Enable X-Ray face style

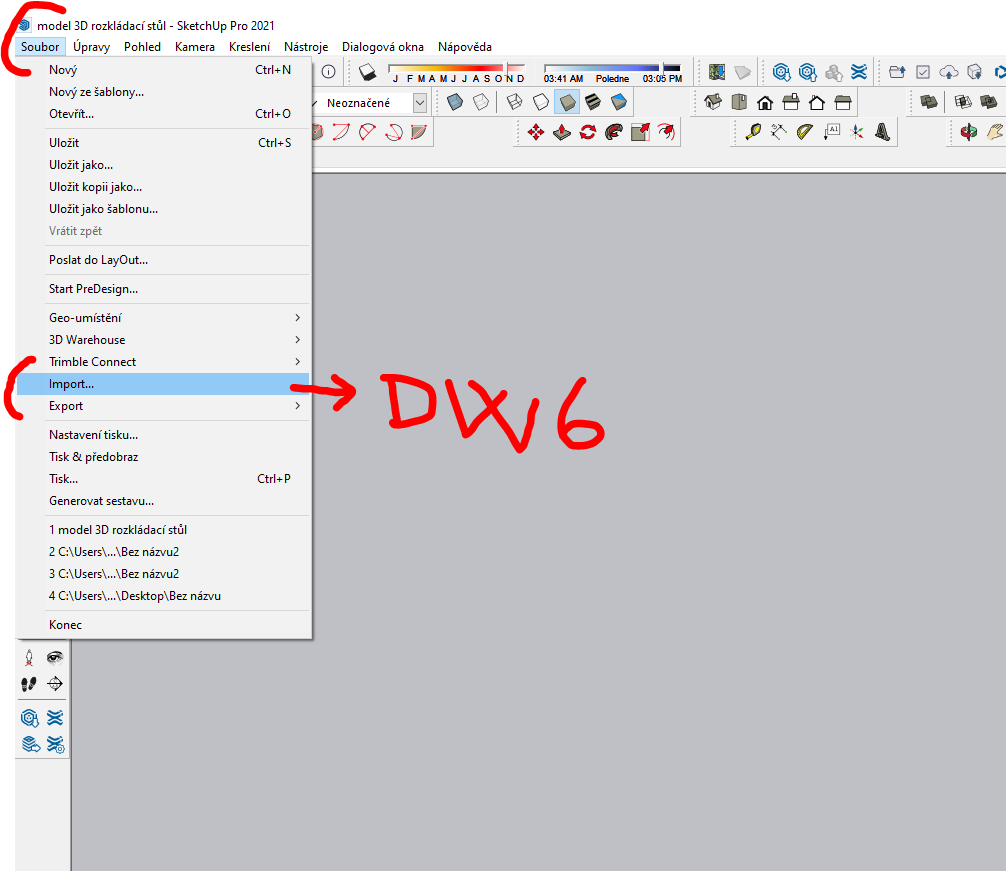455,102
